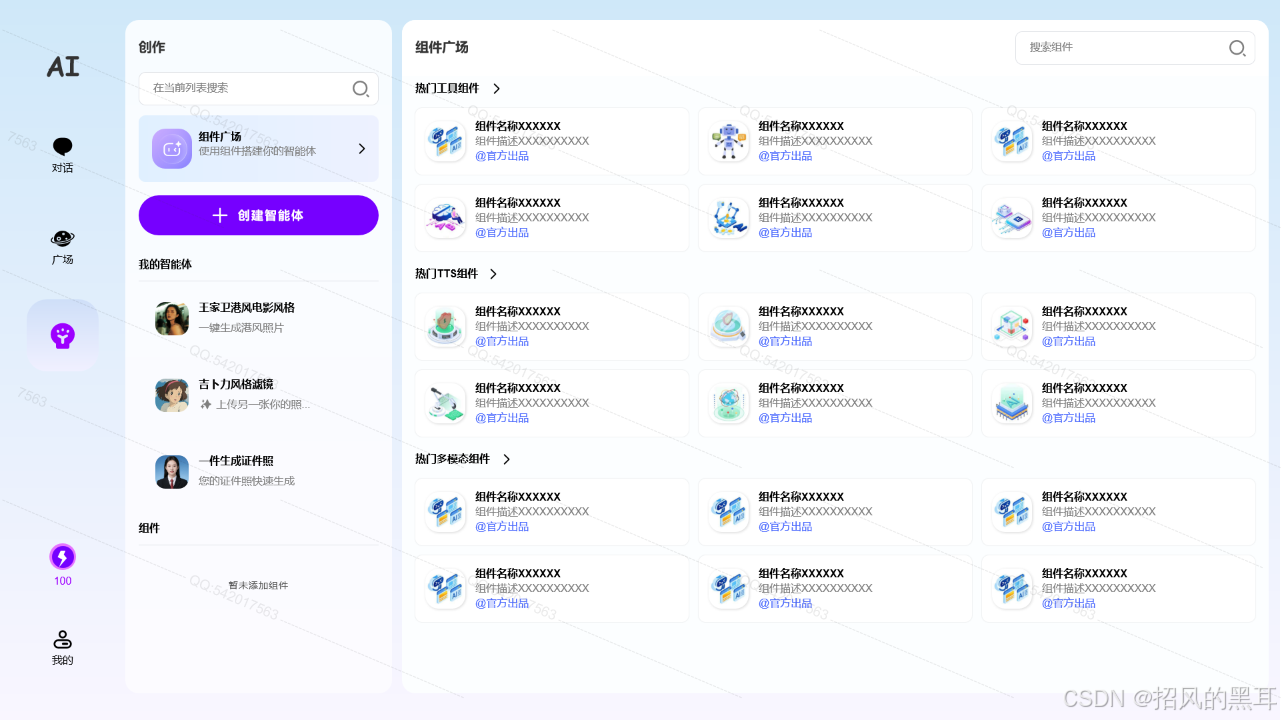Select the purple chip icon in 热门工具组件
Screen dimensions: 1281x720
tap(1012, 218)
